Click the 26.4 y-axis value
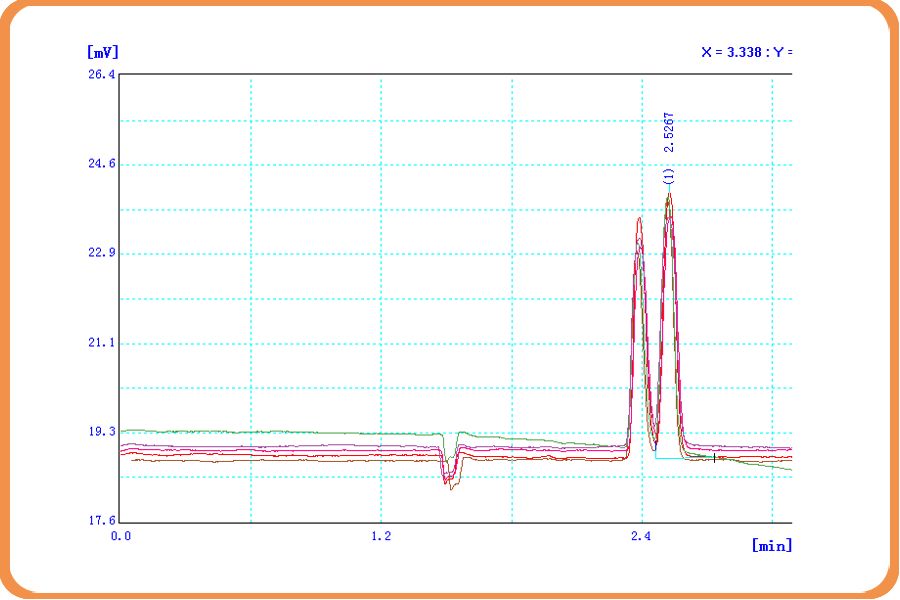 (102, 74)
